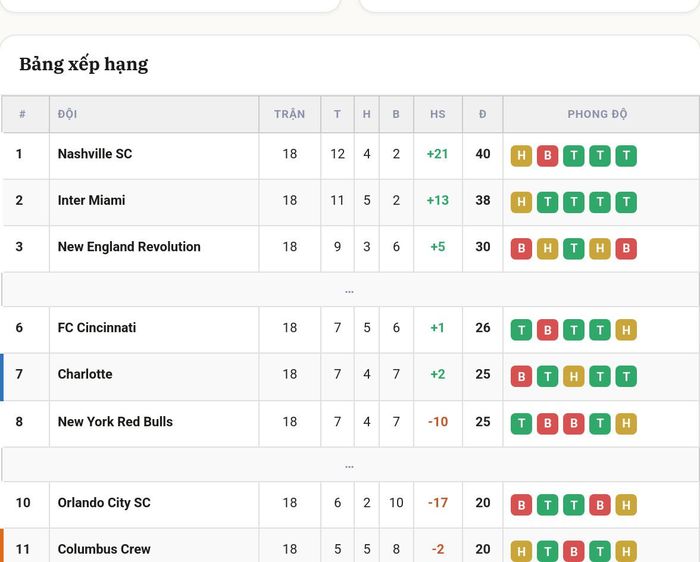Click Columbus Crew's red B form badge
The image size is (700, 562).
pyautogui.click(x=574, y=551)
